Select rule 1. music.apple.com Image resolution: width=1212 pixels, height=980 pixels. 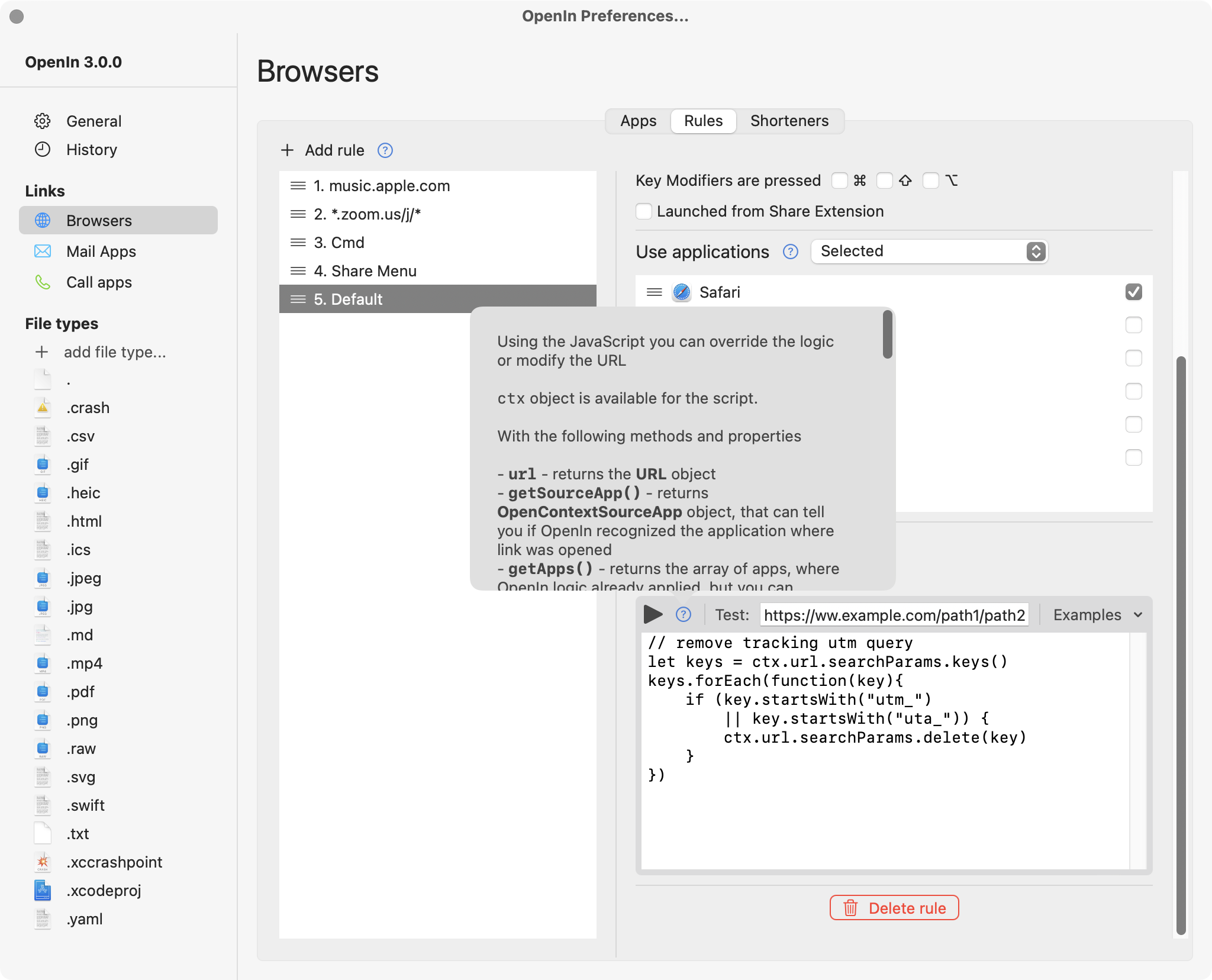[438, 186]
